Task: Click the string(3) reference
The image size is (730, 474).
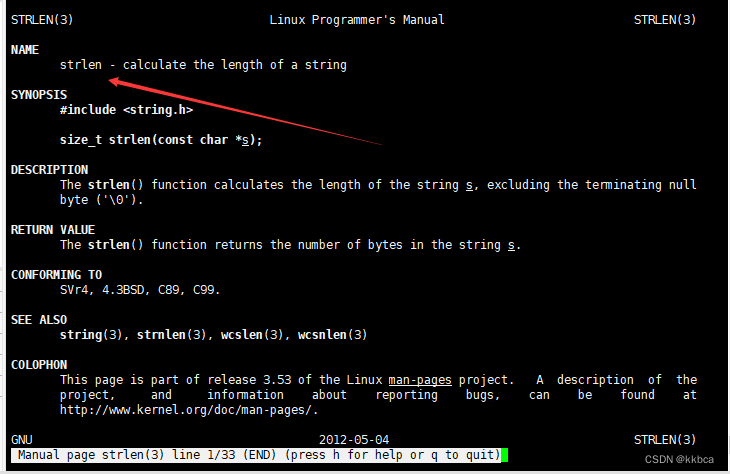Action: click(91, 335)
